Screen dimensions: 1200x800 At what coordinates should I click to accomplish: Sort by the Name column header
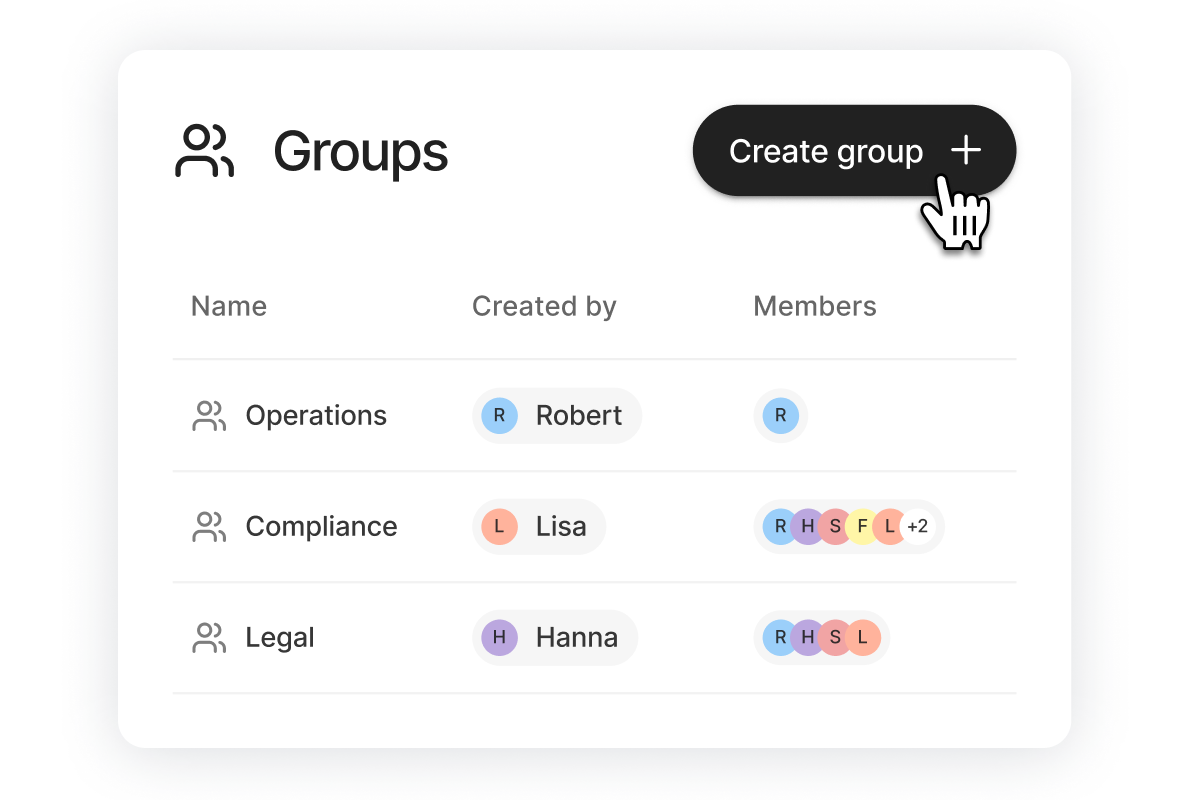click(x=229, y=306)
